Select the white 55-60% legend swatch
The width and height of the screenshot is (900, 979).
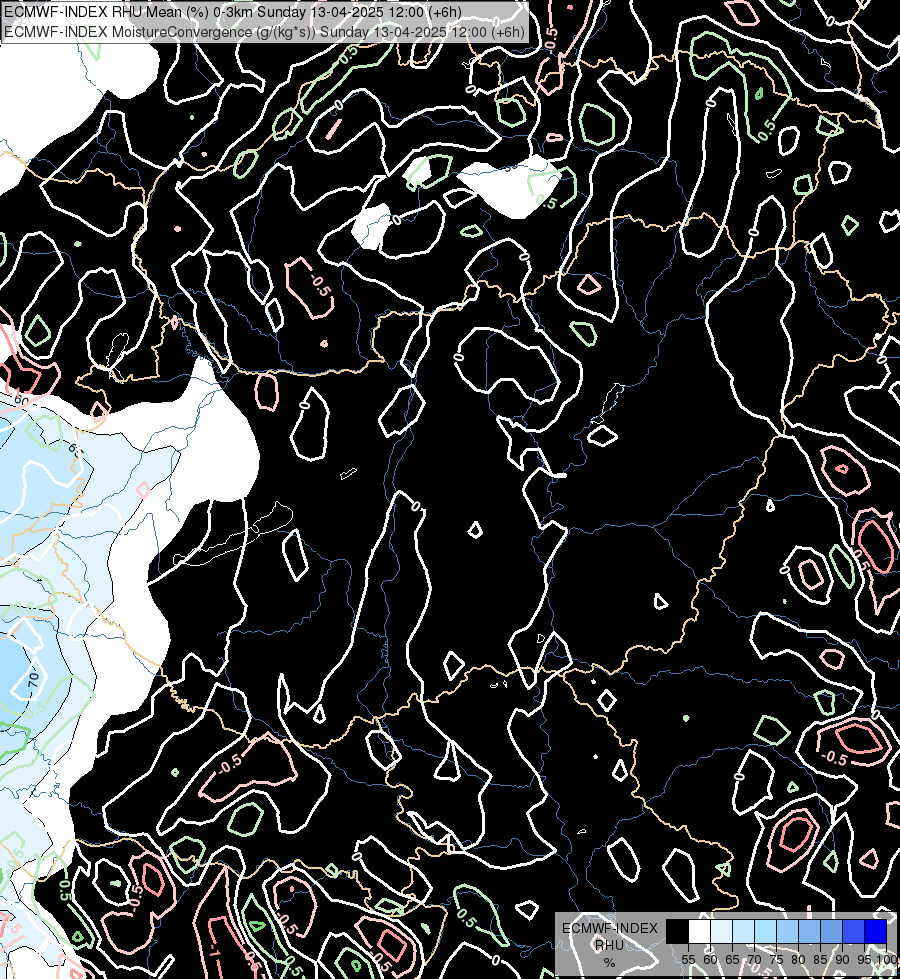(x=700, y=931)
